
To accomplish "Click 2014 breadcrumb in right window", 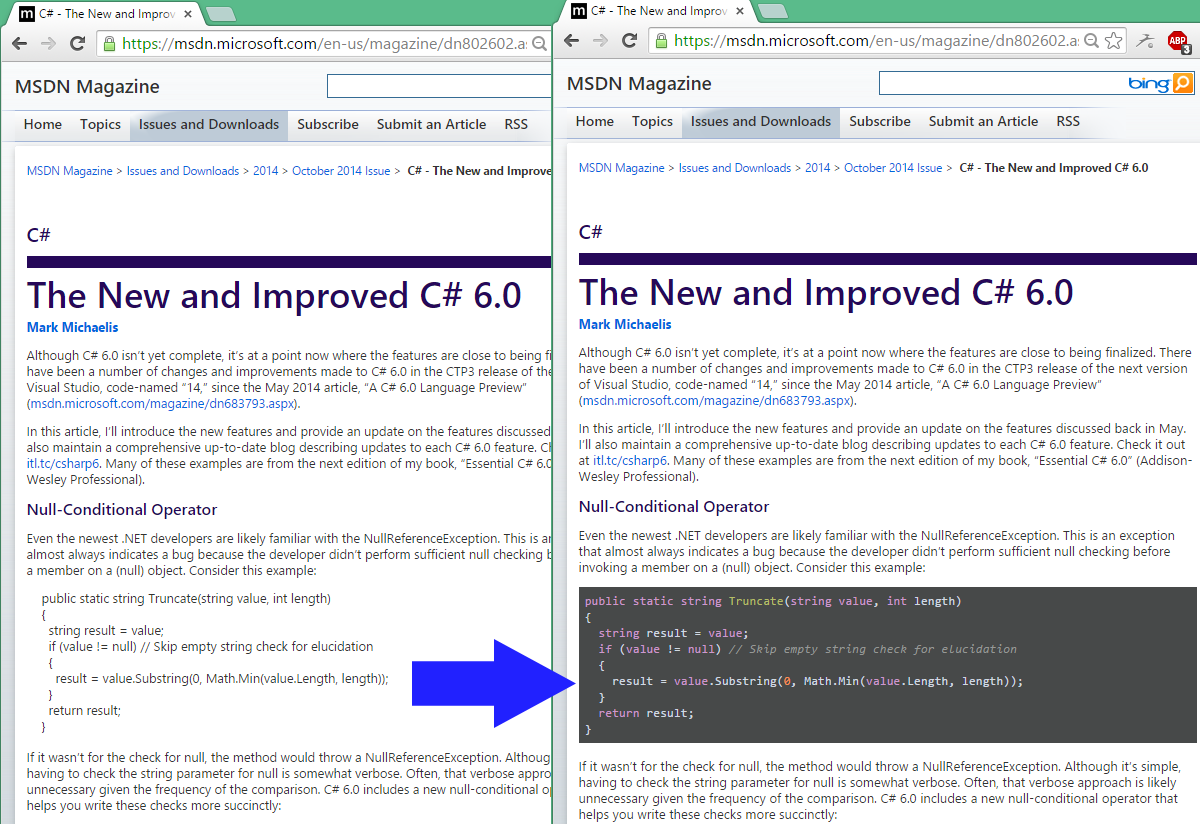I will pyautogui.click(x=818, y=168).
